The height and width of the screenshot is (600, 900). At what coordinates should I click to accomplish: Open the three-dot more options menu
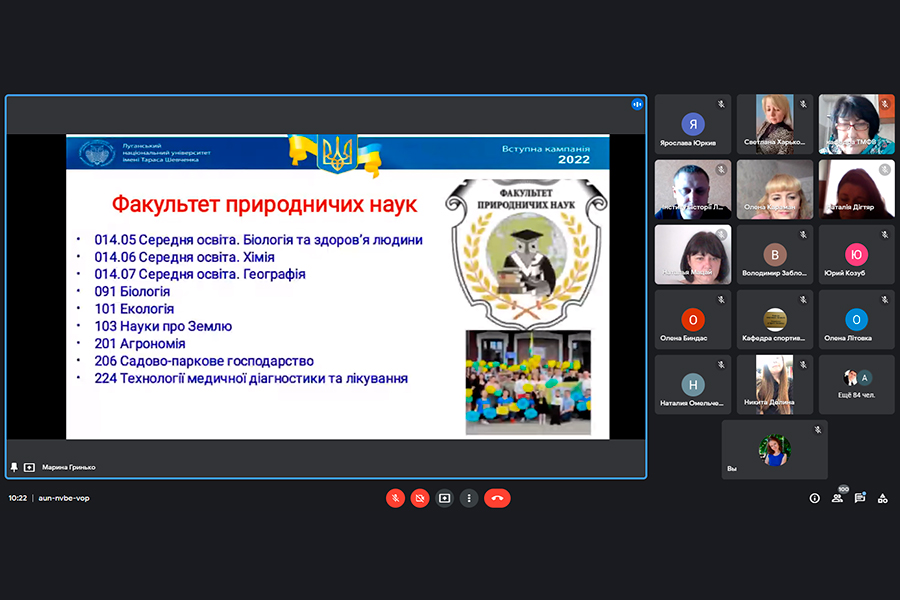468,498
